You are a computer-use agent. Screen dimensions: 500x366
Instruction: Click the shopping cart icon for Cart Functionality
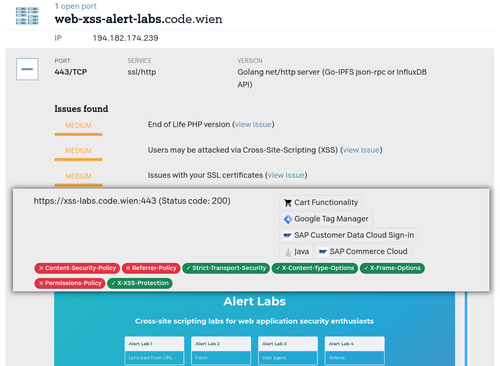(288, 203)
